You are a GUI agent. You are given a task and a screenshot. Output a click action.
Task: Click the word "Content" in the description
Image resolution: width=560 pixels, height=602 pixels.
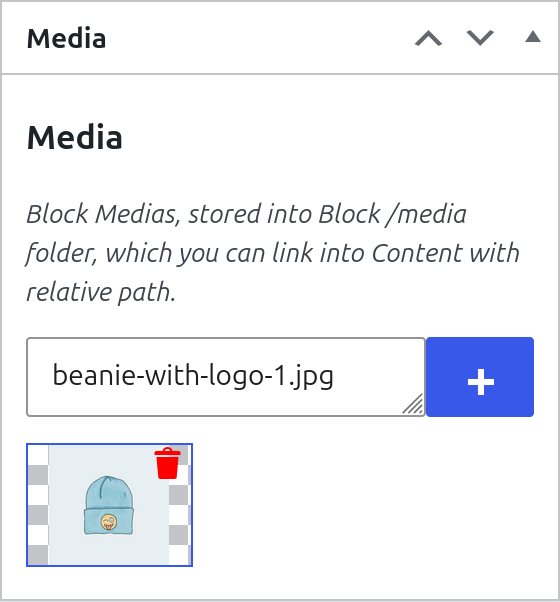[x=417, y=253]
